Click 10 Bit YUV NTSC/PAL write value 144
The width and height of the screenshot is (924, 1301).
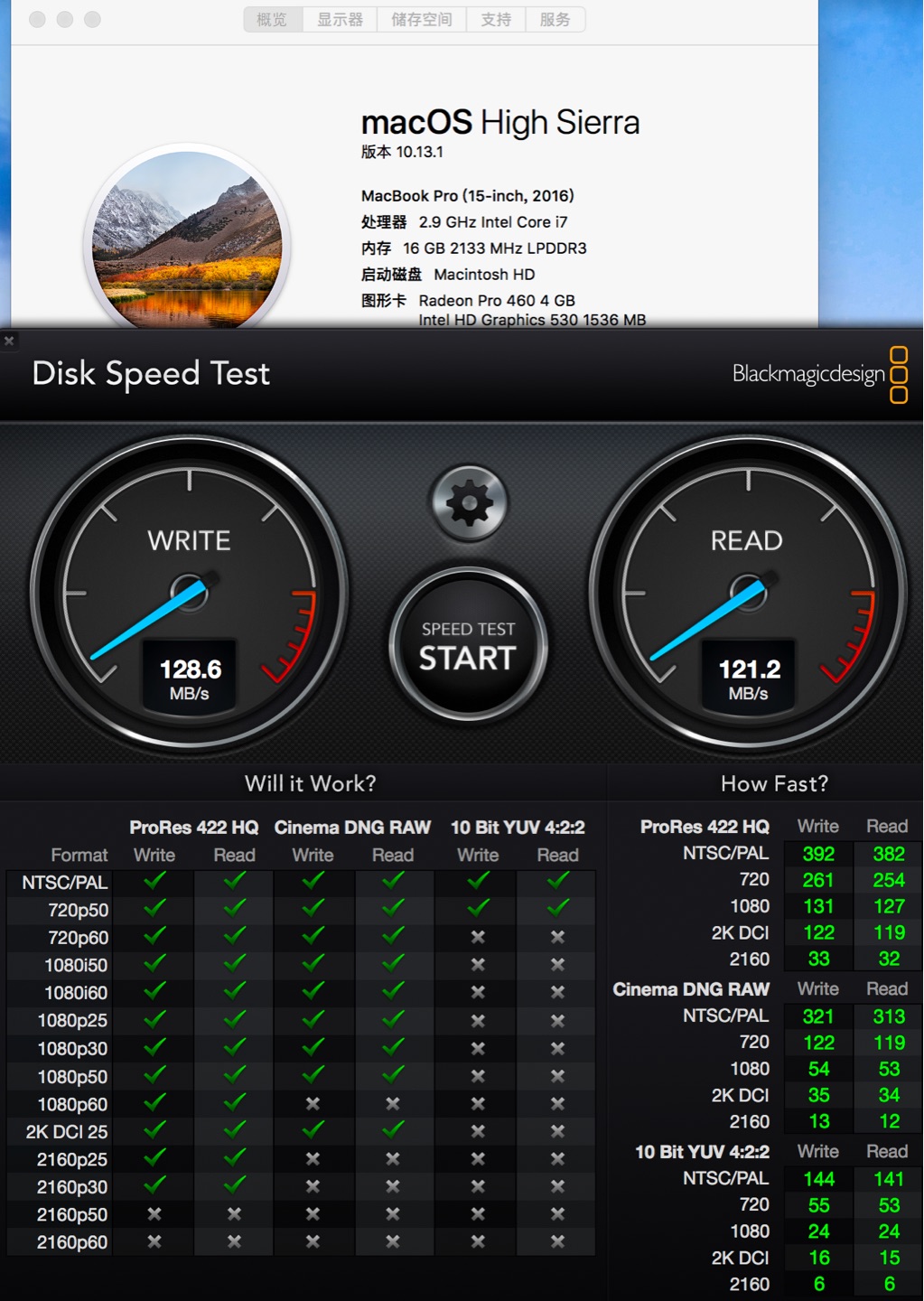pyautogui.click(x=819, y=1179)
